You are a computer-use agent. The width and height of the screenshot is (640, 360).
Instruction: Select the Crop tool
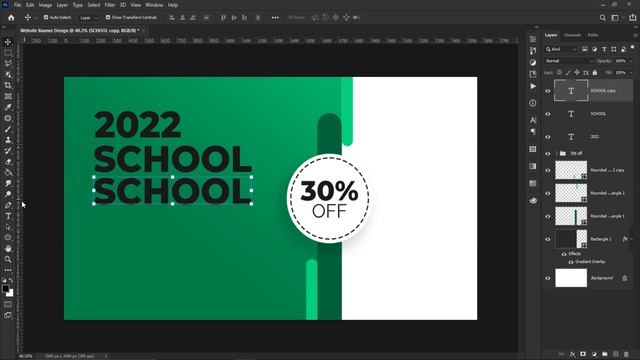(8, 85)
